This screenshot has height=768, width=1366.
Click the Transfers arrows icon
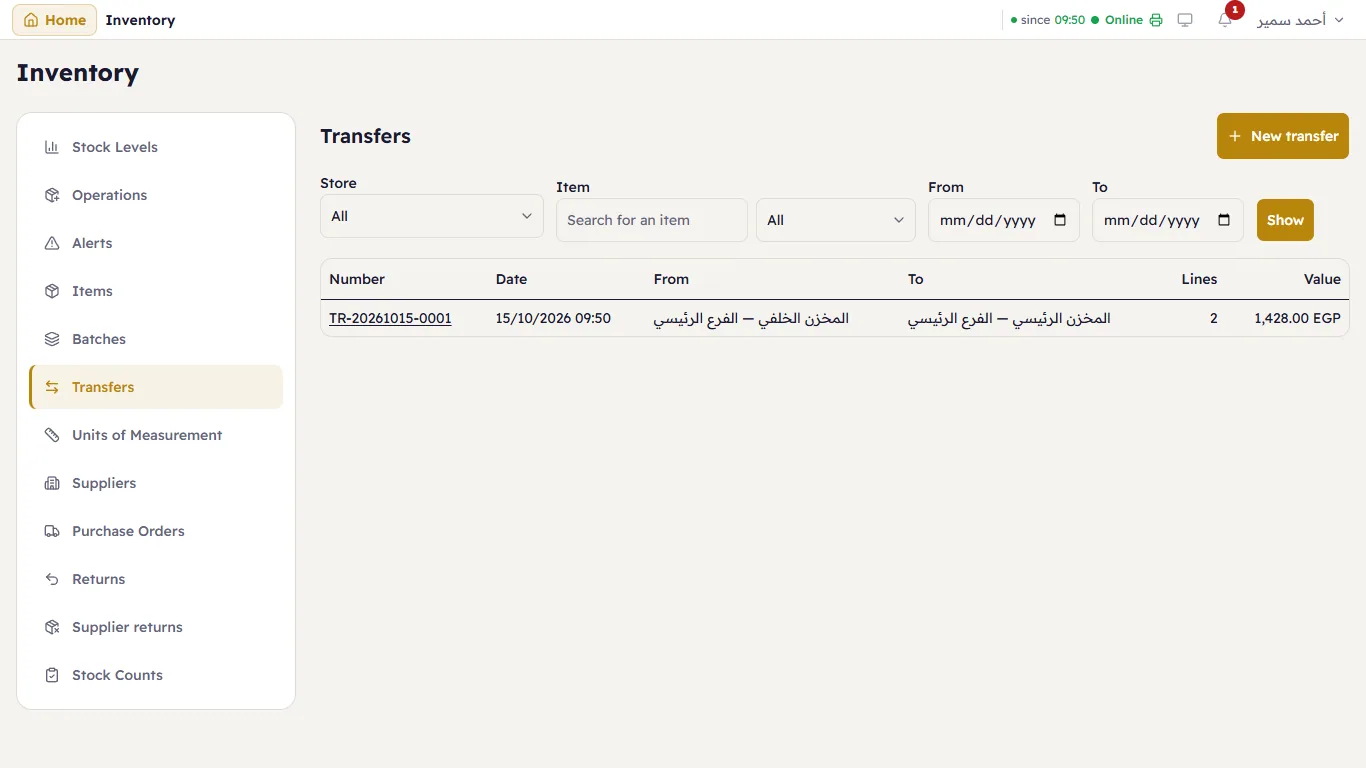(52, 387)
